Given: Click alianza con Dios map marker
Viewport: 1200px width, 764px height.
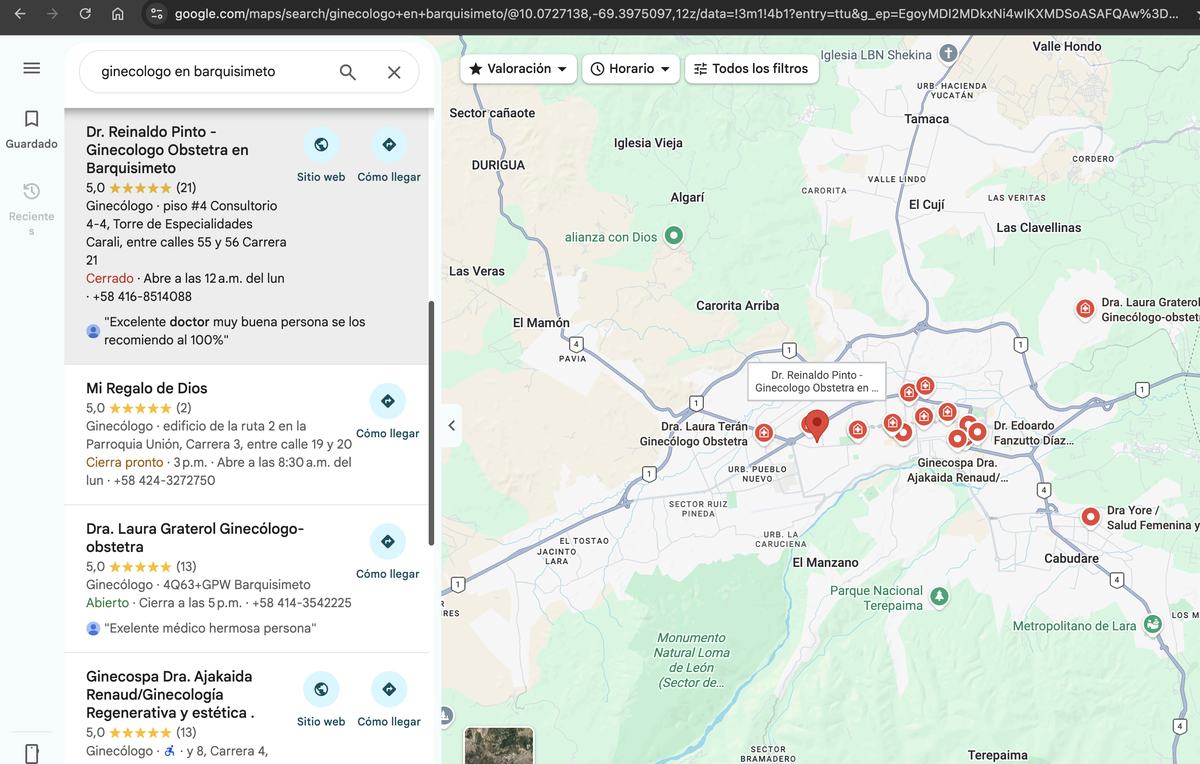Looking at the screenshot, I should pyautogui.click(x=674, y=235).
